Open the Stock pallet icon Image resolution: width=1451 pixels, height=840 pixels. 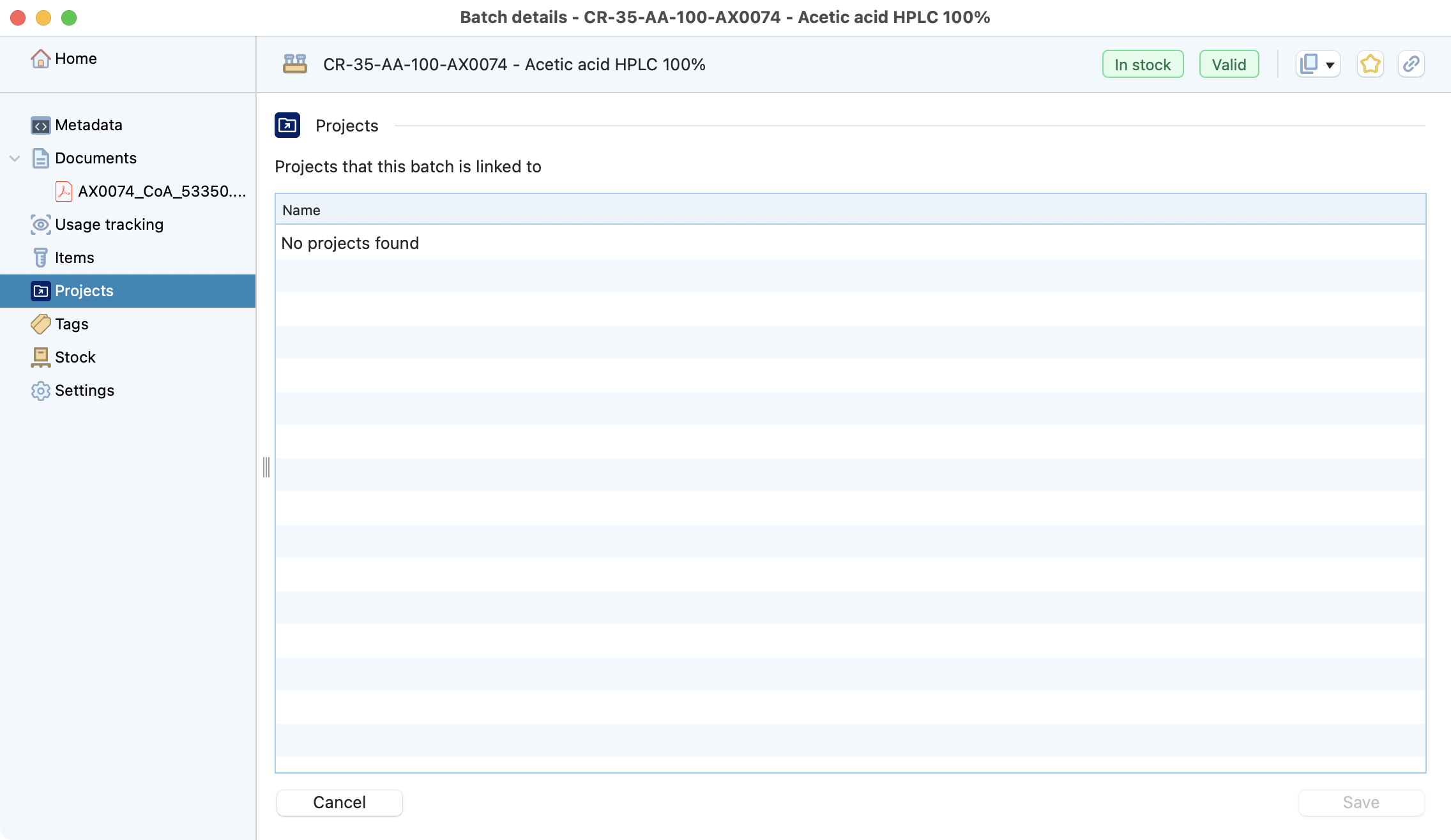pos(40,357)
